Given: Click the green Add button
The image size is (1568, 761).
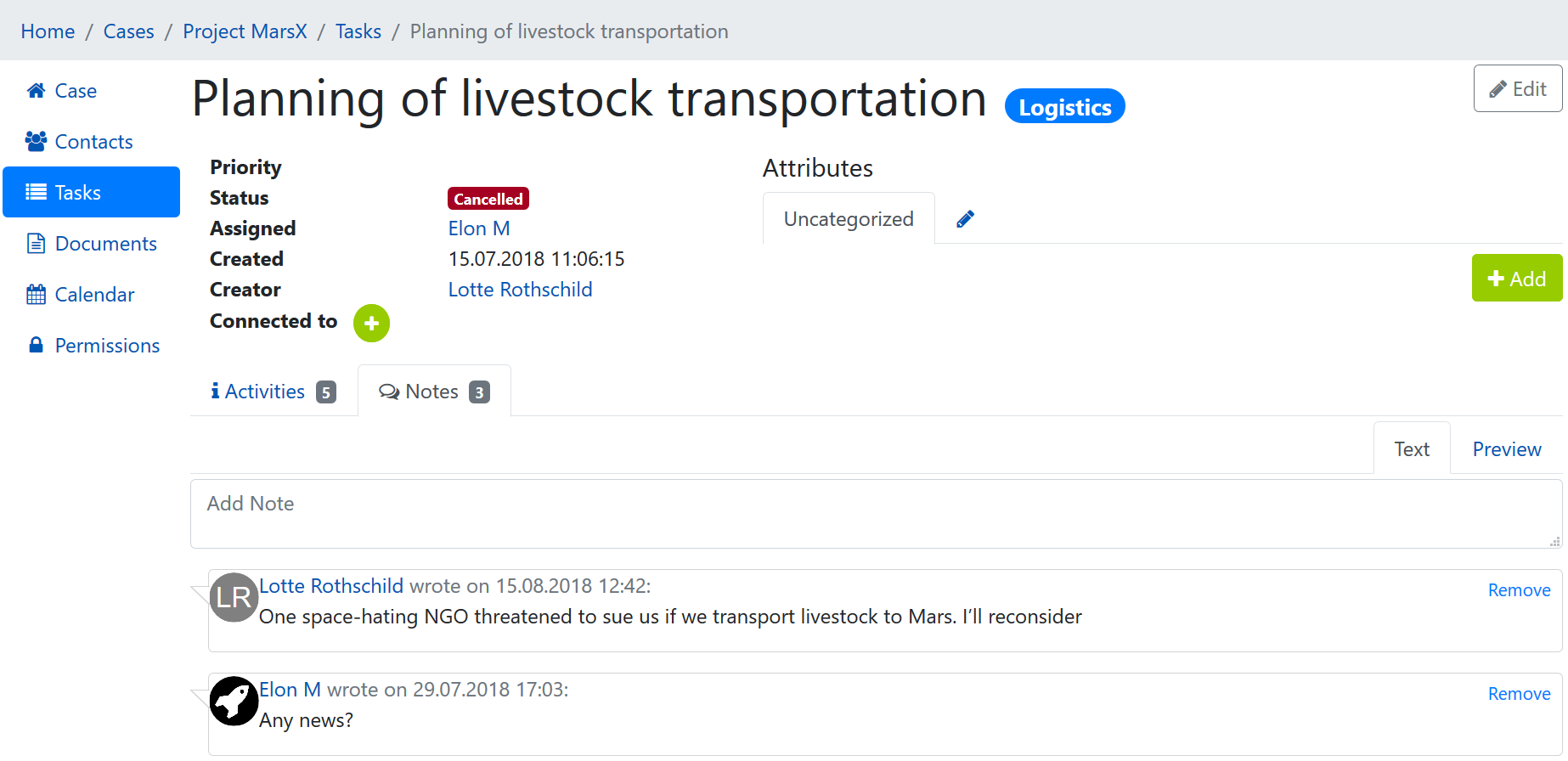Looking at the screenshot, I should pyautogui.click(x=1516, y=279).
